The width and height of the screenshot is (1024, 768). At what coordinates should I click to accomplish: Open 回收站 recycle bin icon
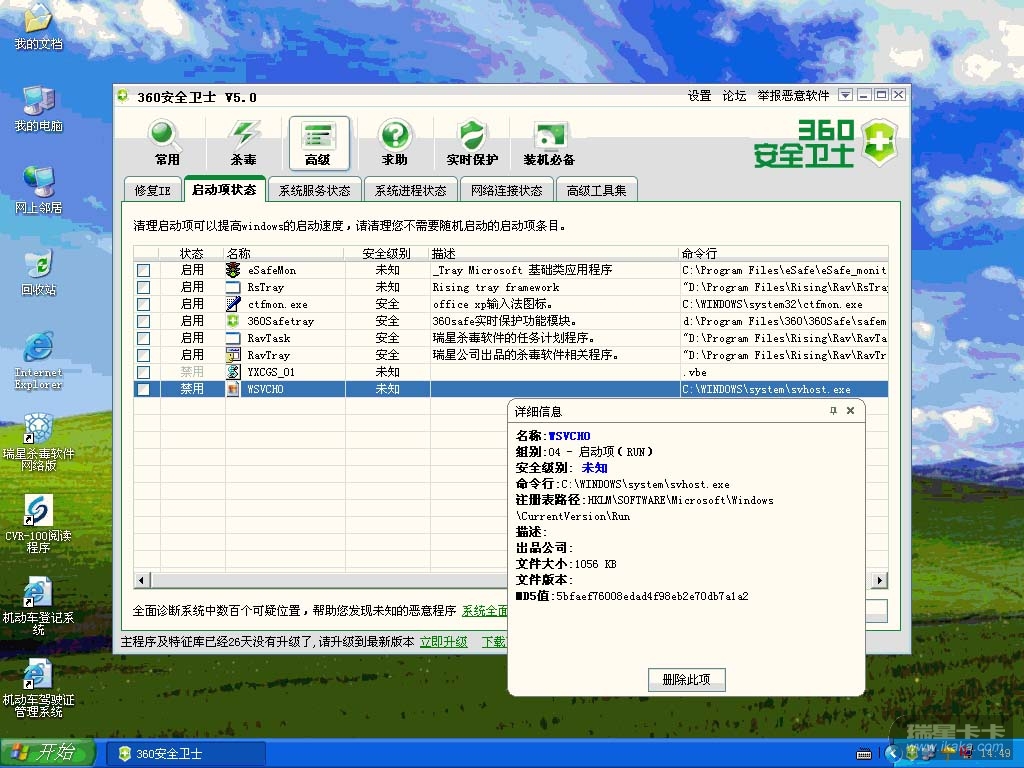(x=39, y=273)
